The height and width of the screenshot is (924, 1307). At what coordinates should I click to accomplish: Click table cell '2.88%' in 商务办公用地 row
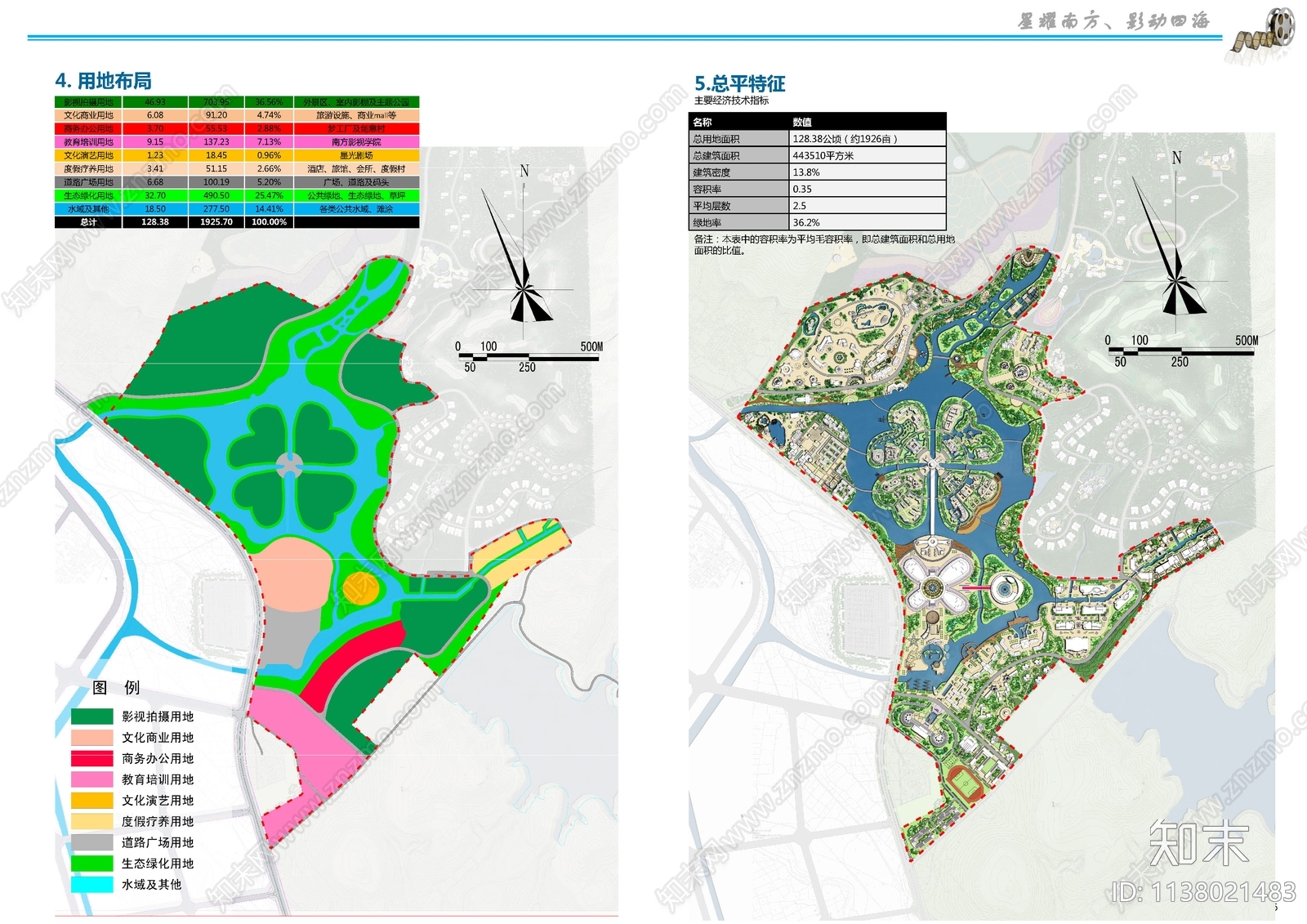pyautogui.click(x=269, y=128)
